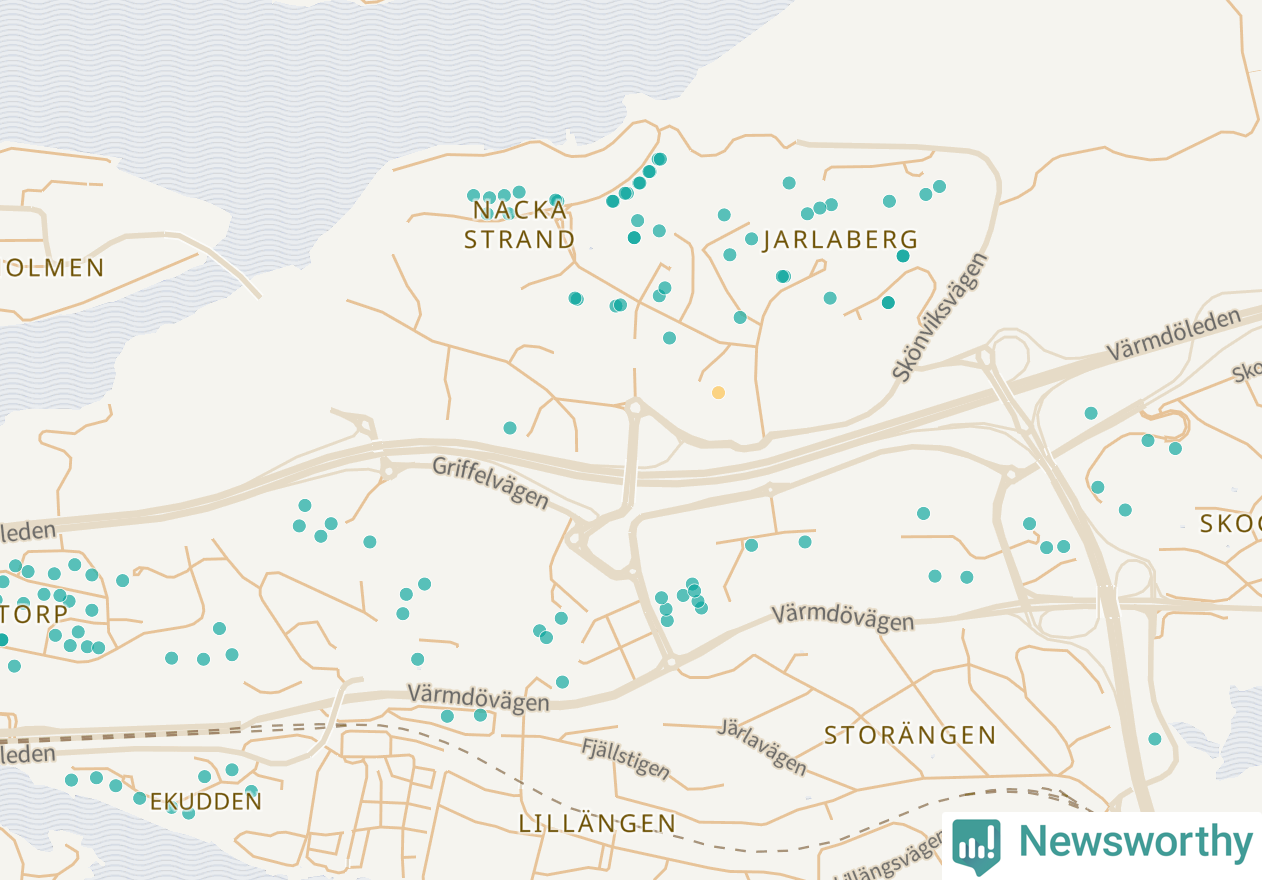Click the Skönviksvägen road label
Screen dimensions: 1262x880
(x=939, y=316)
